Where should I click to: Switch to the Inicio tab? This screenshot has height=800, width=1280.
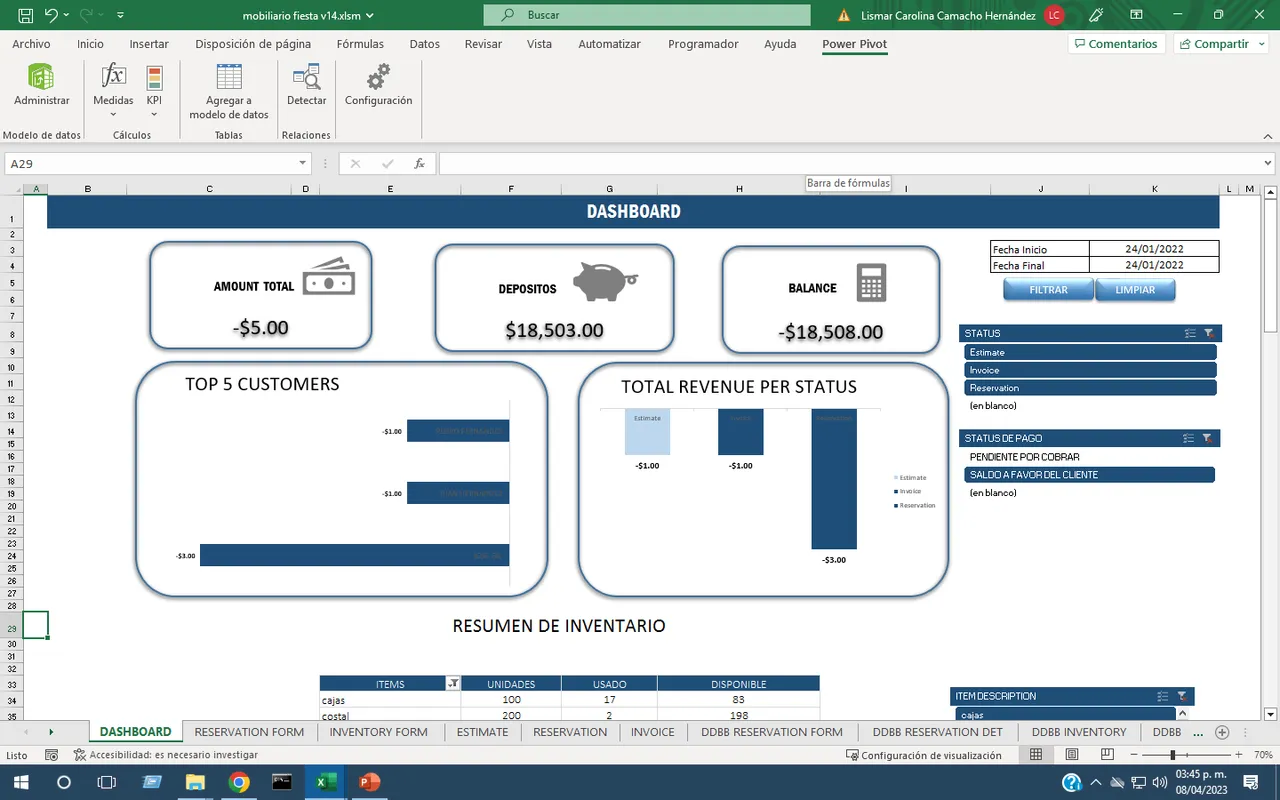(90, 44)
